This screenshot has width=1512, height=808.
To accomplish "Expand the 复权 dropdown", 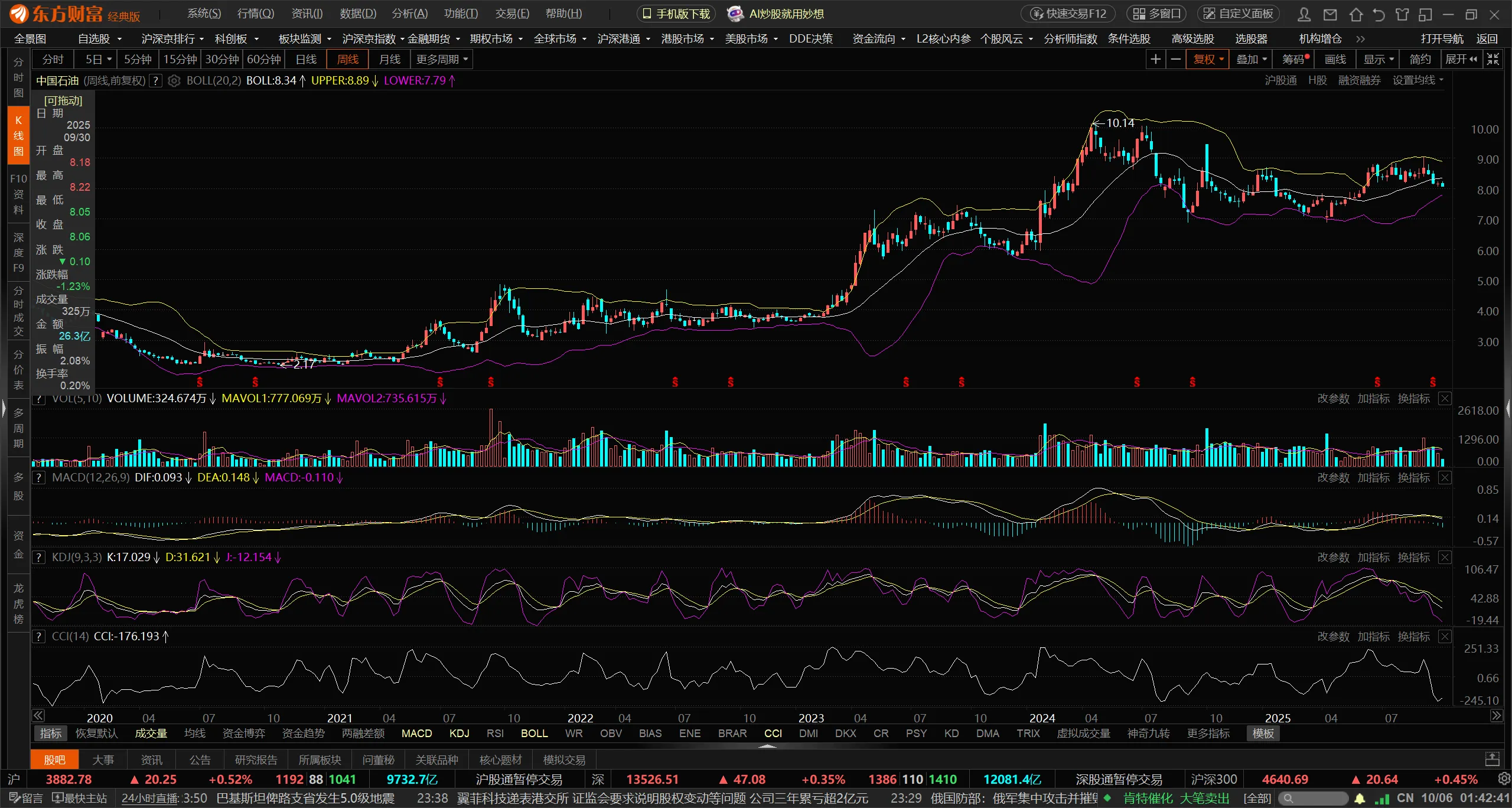I will click(1207, 59).
